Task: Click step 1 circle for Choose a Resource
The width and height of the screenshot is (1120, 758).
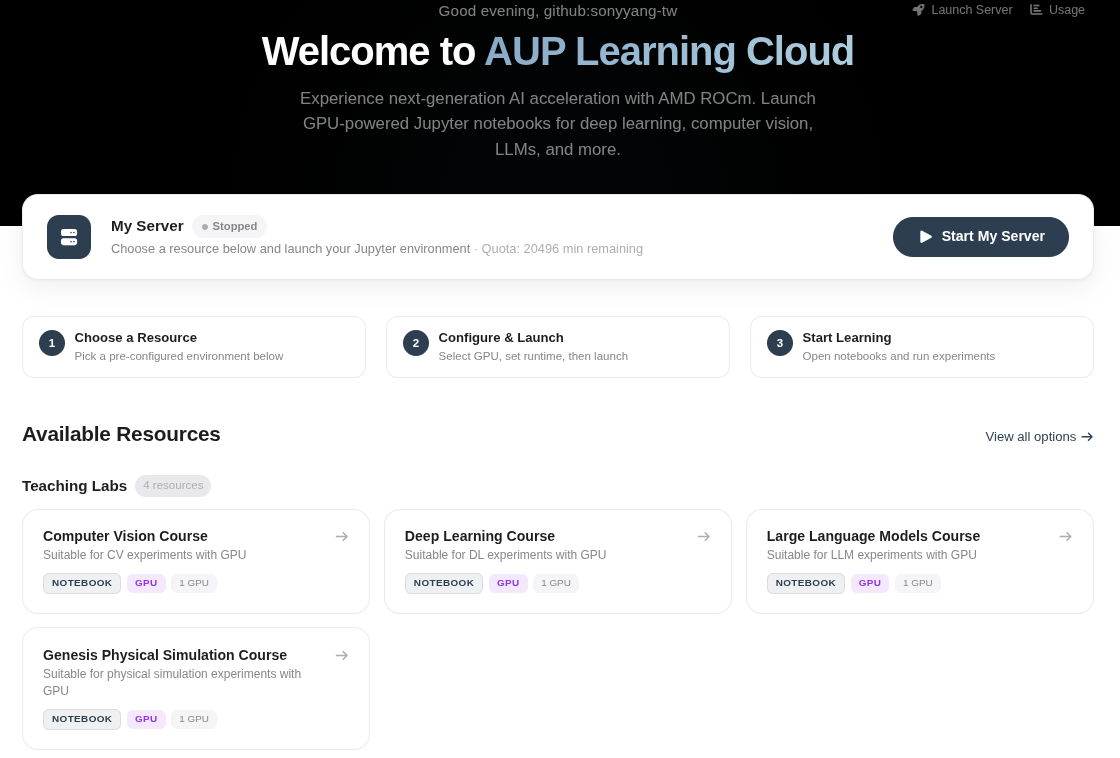Action: point(51,343)
